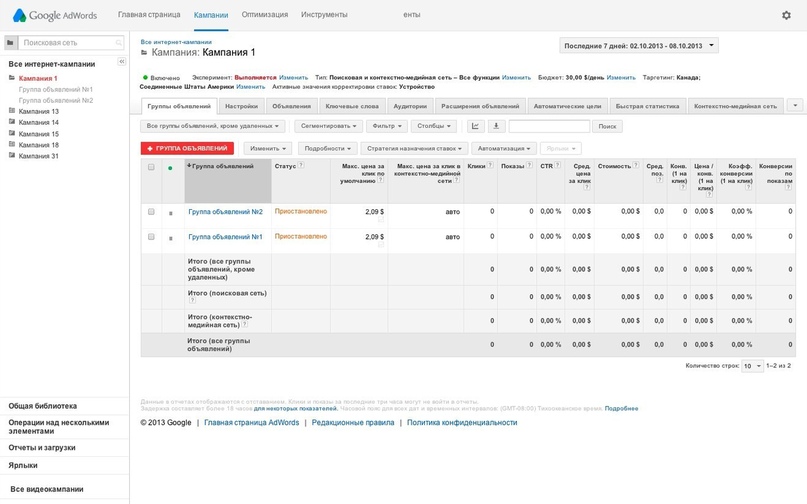Click the icon next to Кампания 18
The width and height of the screenshot is (807, 504).
coord(12,145)
